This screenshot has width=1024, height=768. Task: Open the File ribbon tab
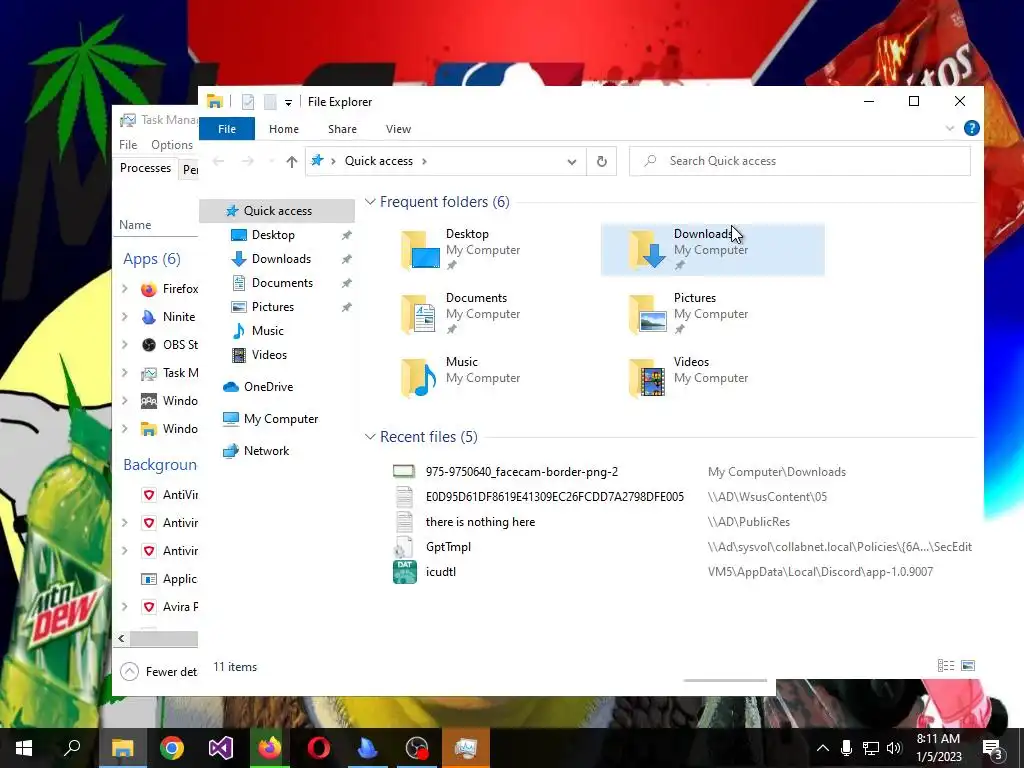[227, 129]
